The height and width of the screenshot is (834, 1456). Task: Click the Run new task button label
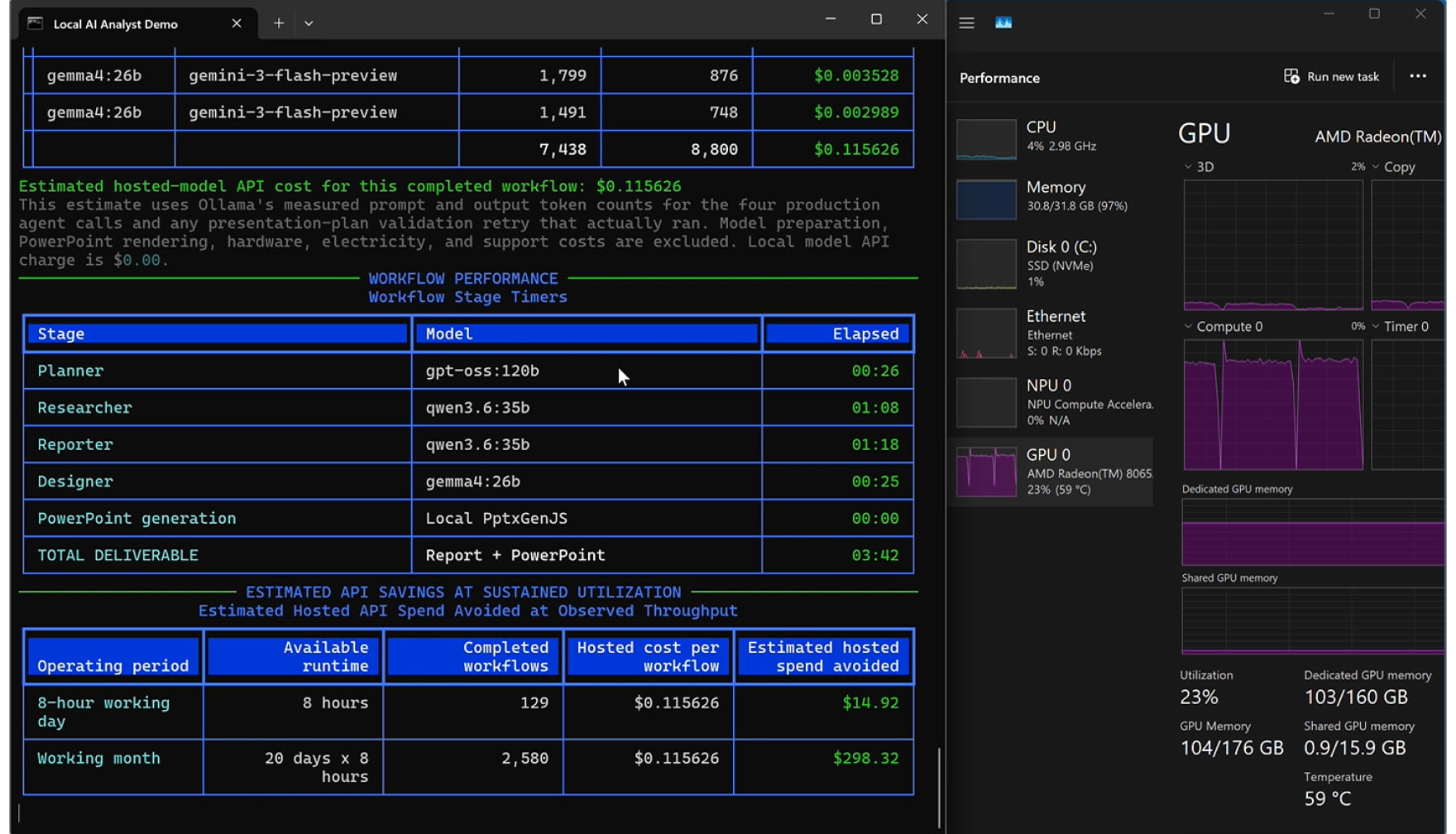1343,76
